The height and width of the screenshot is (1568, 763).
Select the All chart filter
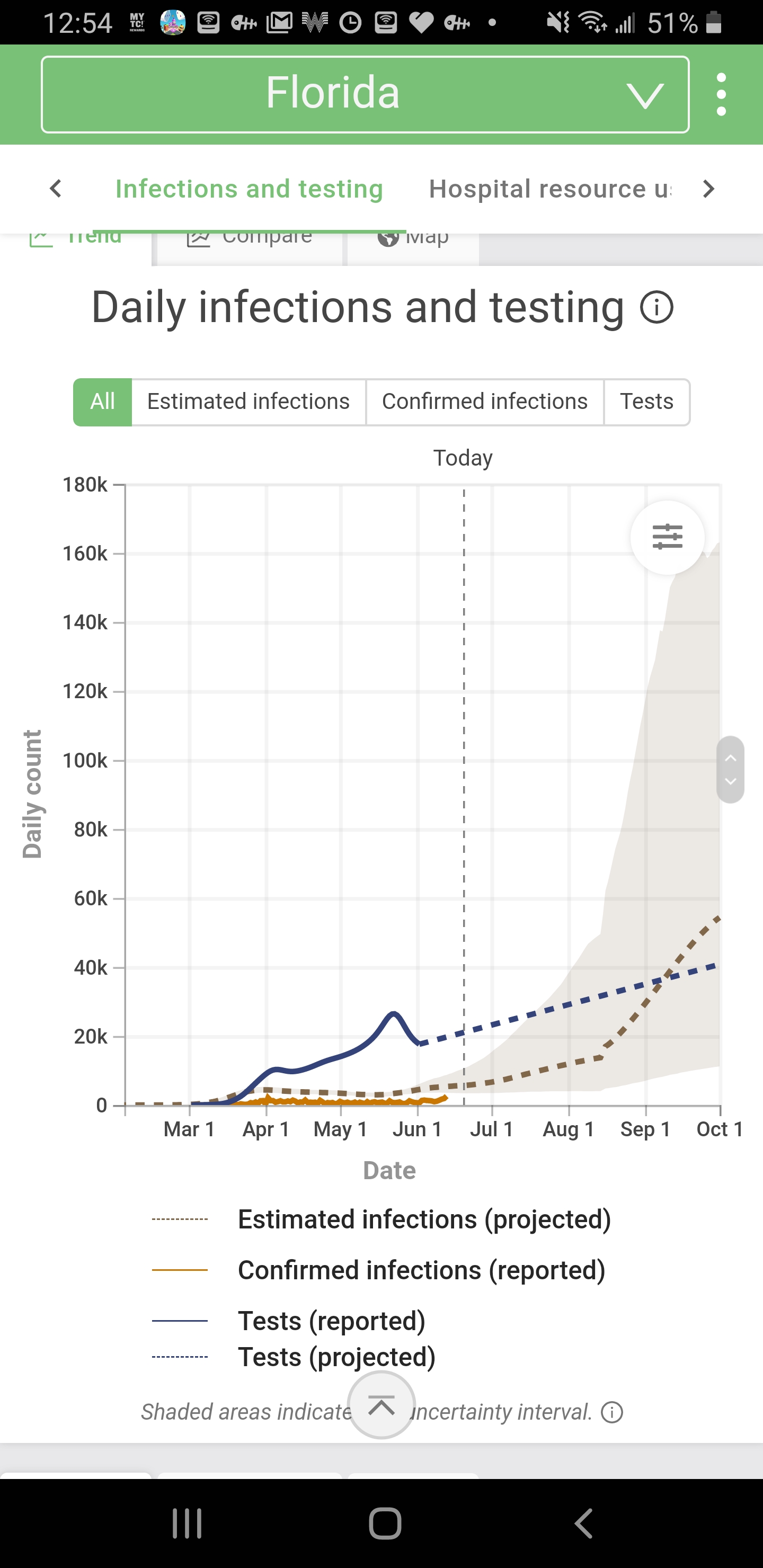[102, 402]
